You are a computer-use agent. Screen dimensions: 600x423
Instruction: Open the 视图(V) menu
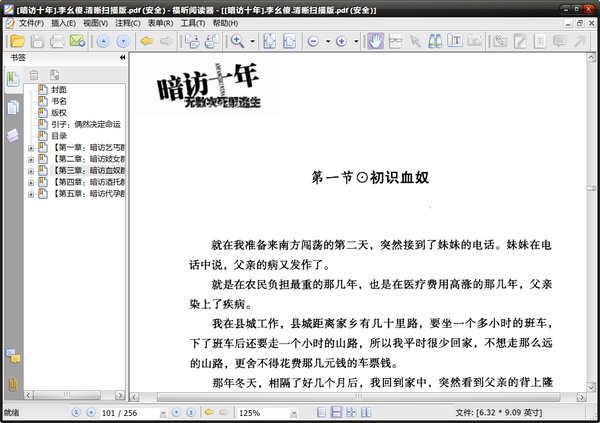(96, 23)
